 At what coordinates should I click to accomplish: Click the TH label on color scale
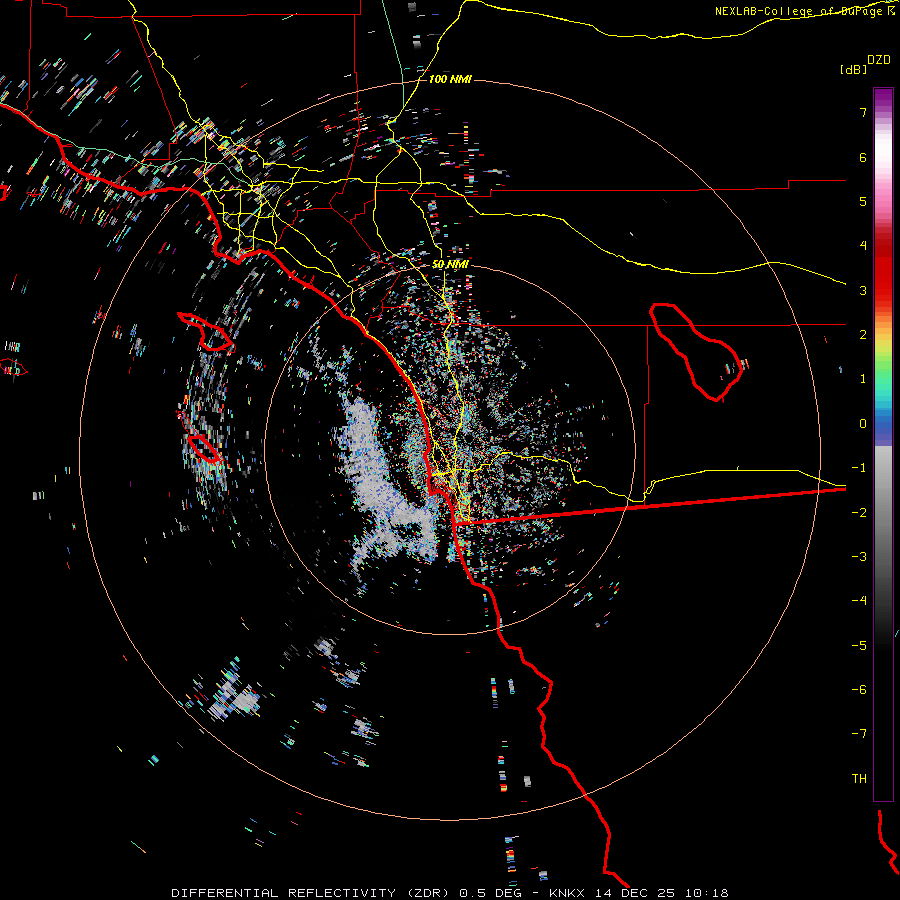[859, 779]
